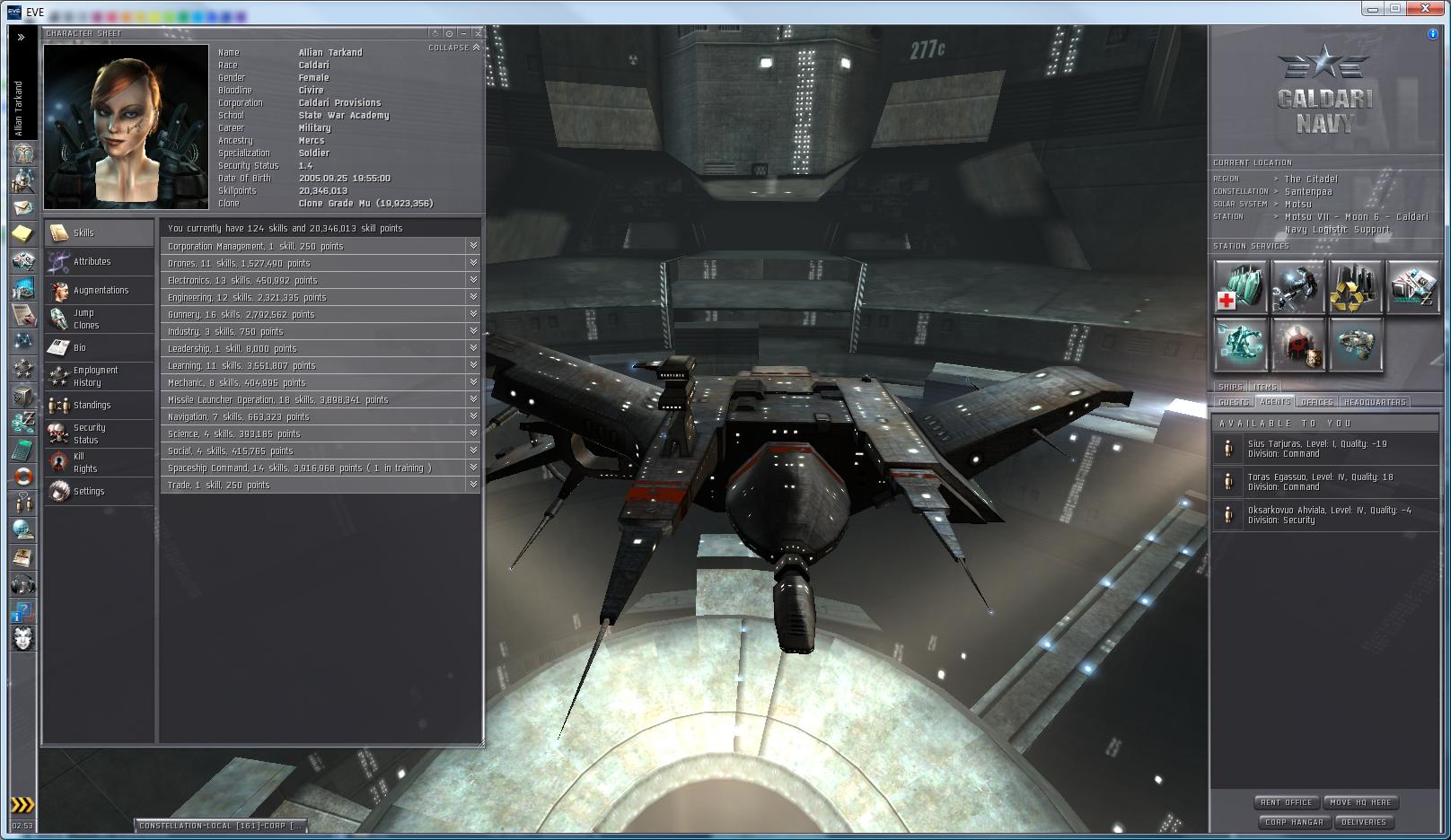Open the lifebuoy help icon

[x=23, y=477]
